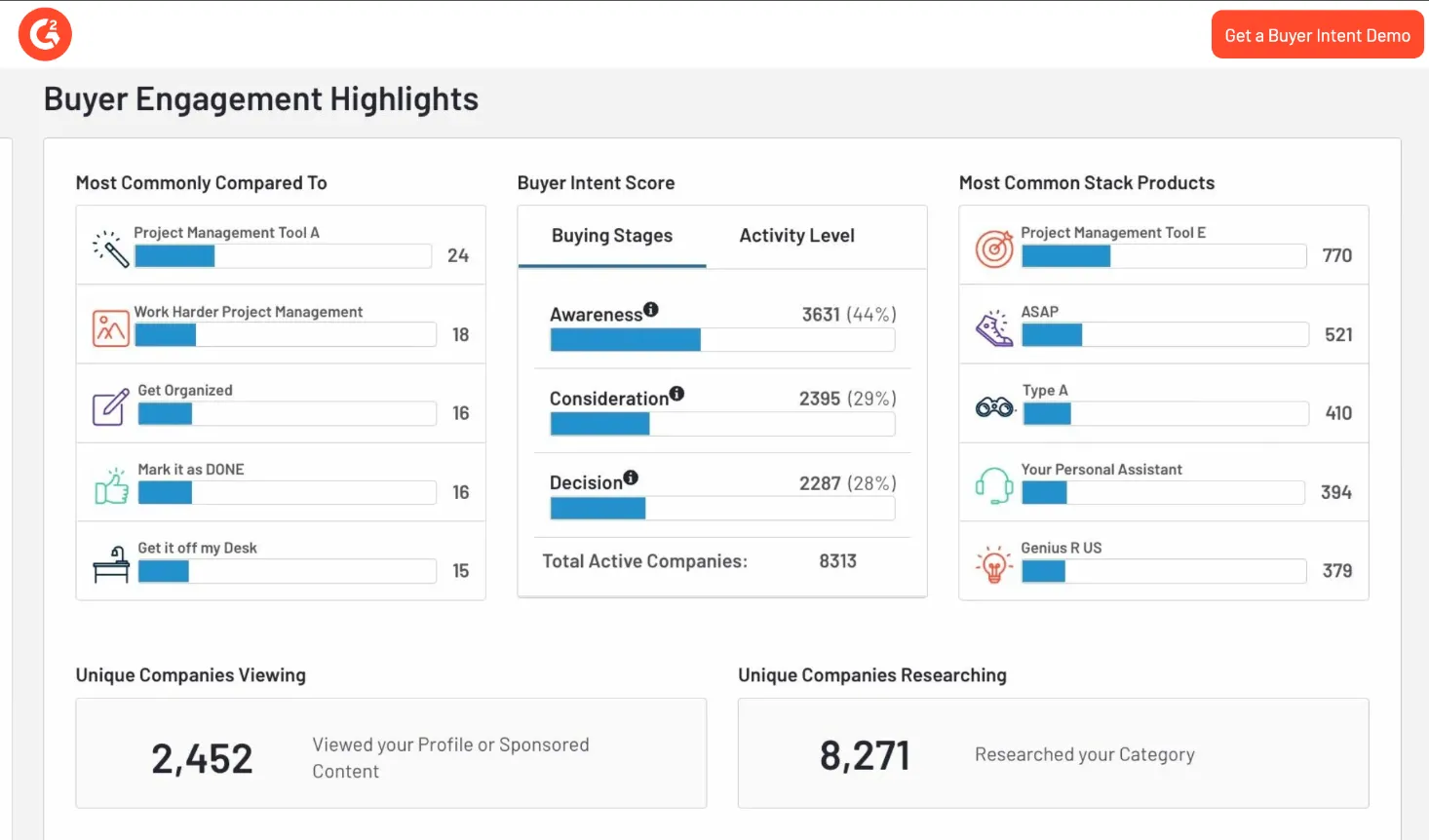Open the Work Harder Project Management link
The height and width of the screenshot is (840, 1429).
pyautogui.click(x=249, y=312)
